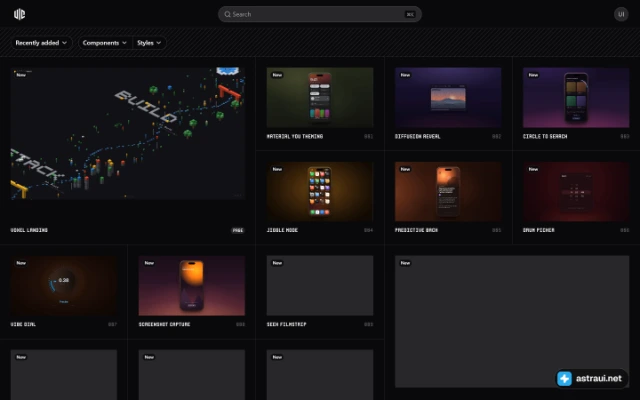Open the Seek Filmstrip placeholder thumbnail
The image size is (640, 400).
[x=320, y=286]
